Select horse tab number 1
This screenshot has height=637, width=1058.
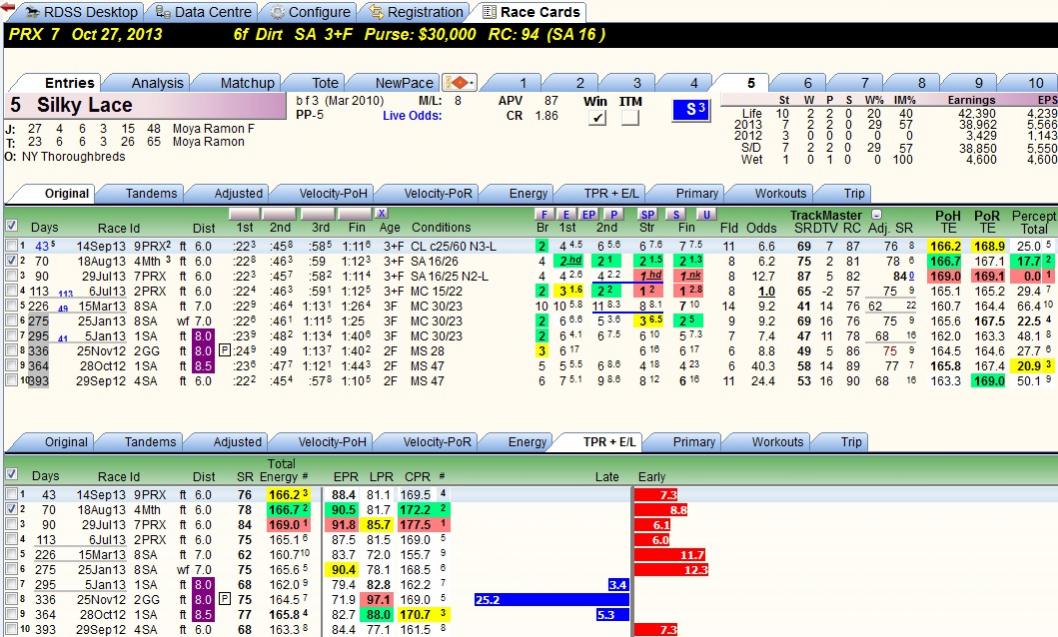point(522,83)
